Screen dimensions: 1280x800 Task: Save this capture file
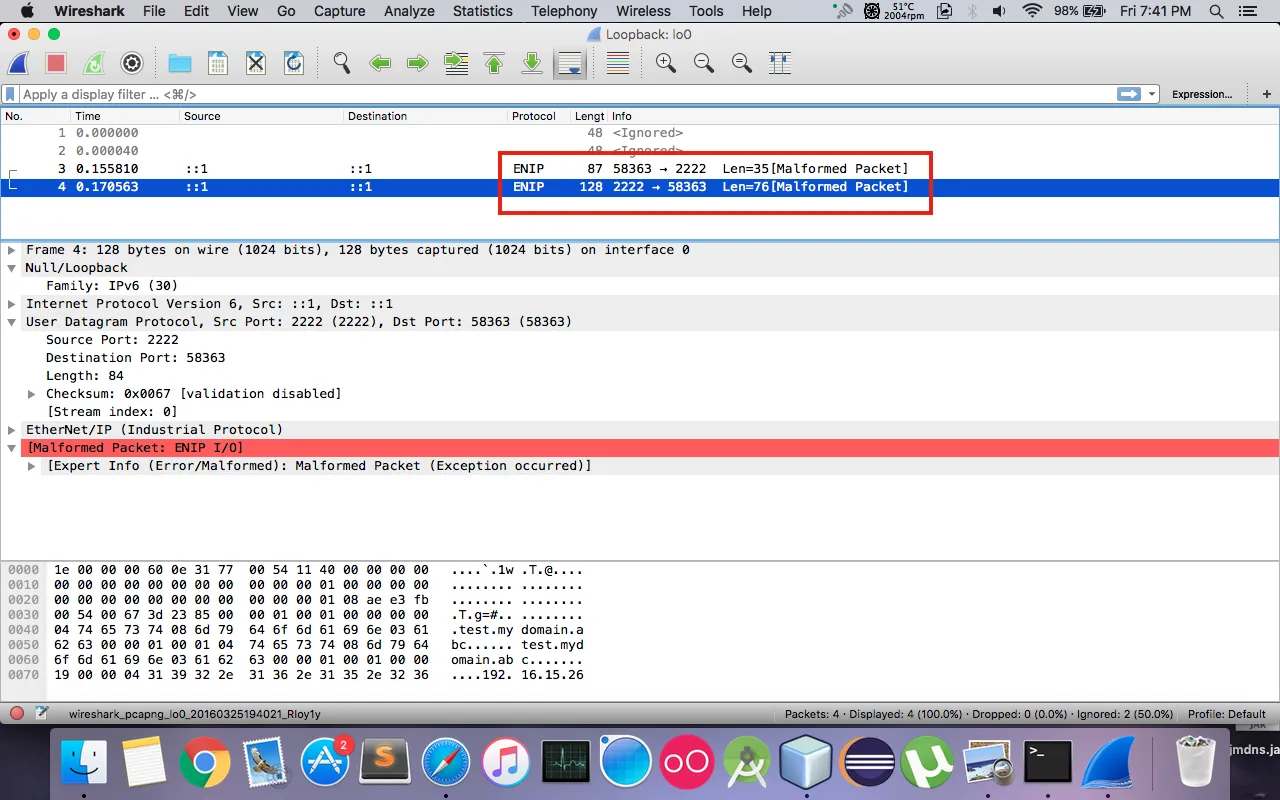point(218,63)
